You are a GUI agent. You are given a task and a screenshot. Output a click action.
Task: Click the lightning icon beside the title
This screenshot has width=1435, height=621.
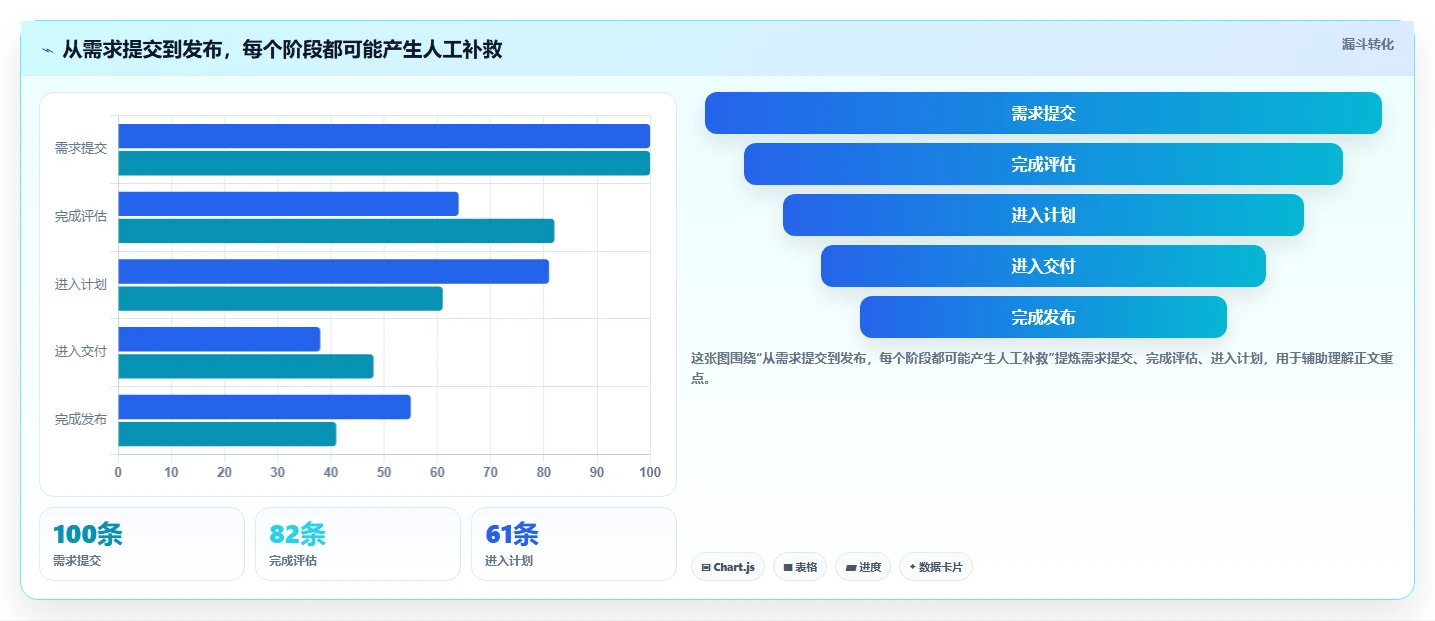pos(47,49)
